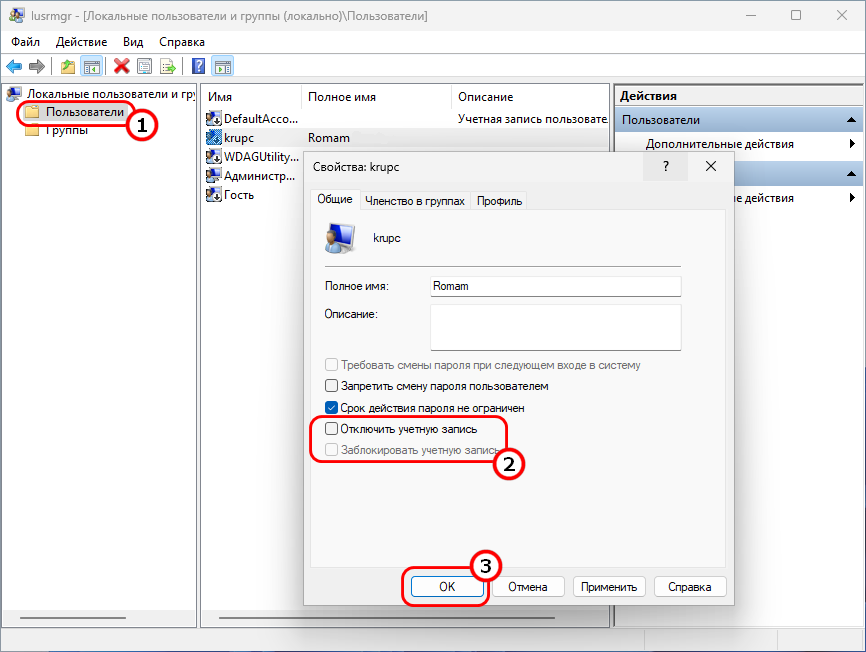This screenshot has width=866, height=652.
Task: Expand 'Дополнительные действия' submenu arrow
Action: tap(852, 144)
